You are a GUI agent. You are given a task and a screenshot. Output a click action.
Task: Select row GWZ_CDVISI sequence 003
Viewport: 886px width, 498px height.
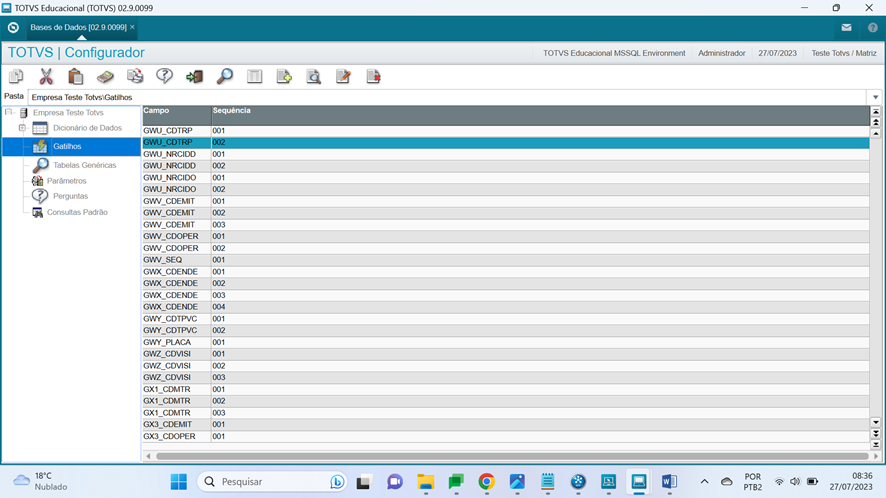coord(506,378)
